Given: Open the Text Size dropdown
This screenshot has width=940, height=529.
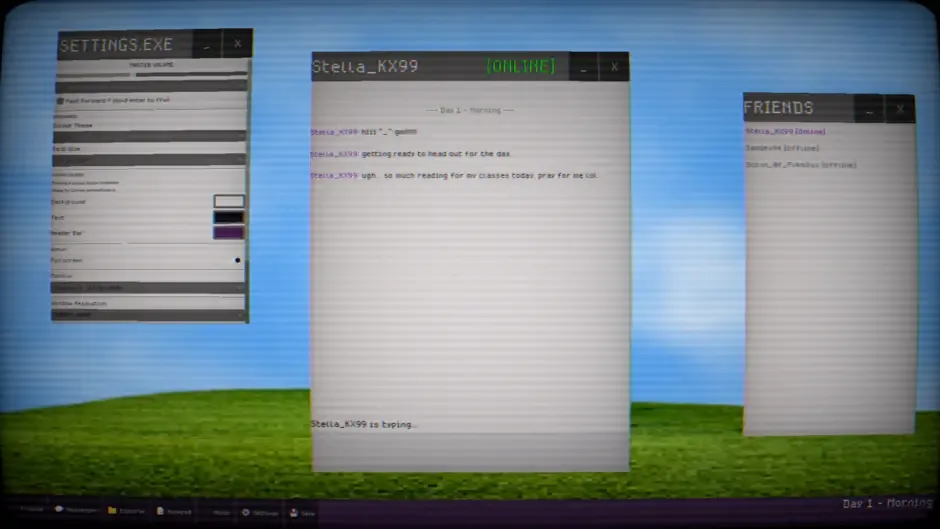Looking at the screenshot, I should pos(149,160).
